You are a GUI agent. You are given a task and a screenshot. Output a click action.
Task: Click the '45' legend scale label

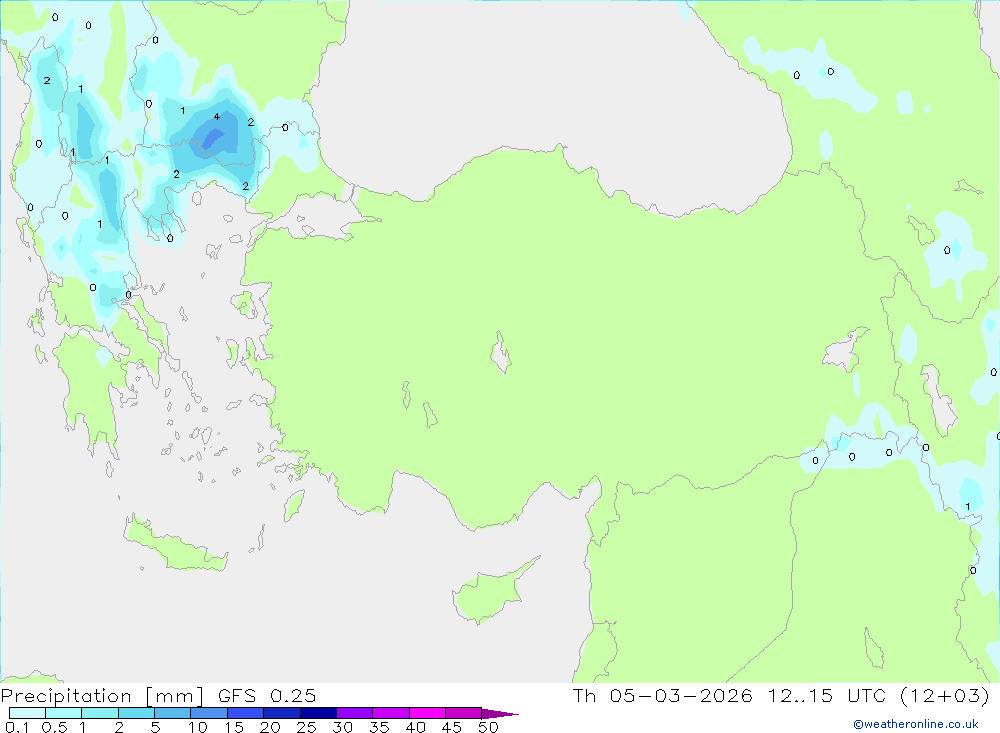452,727
